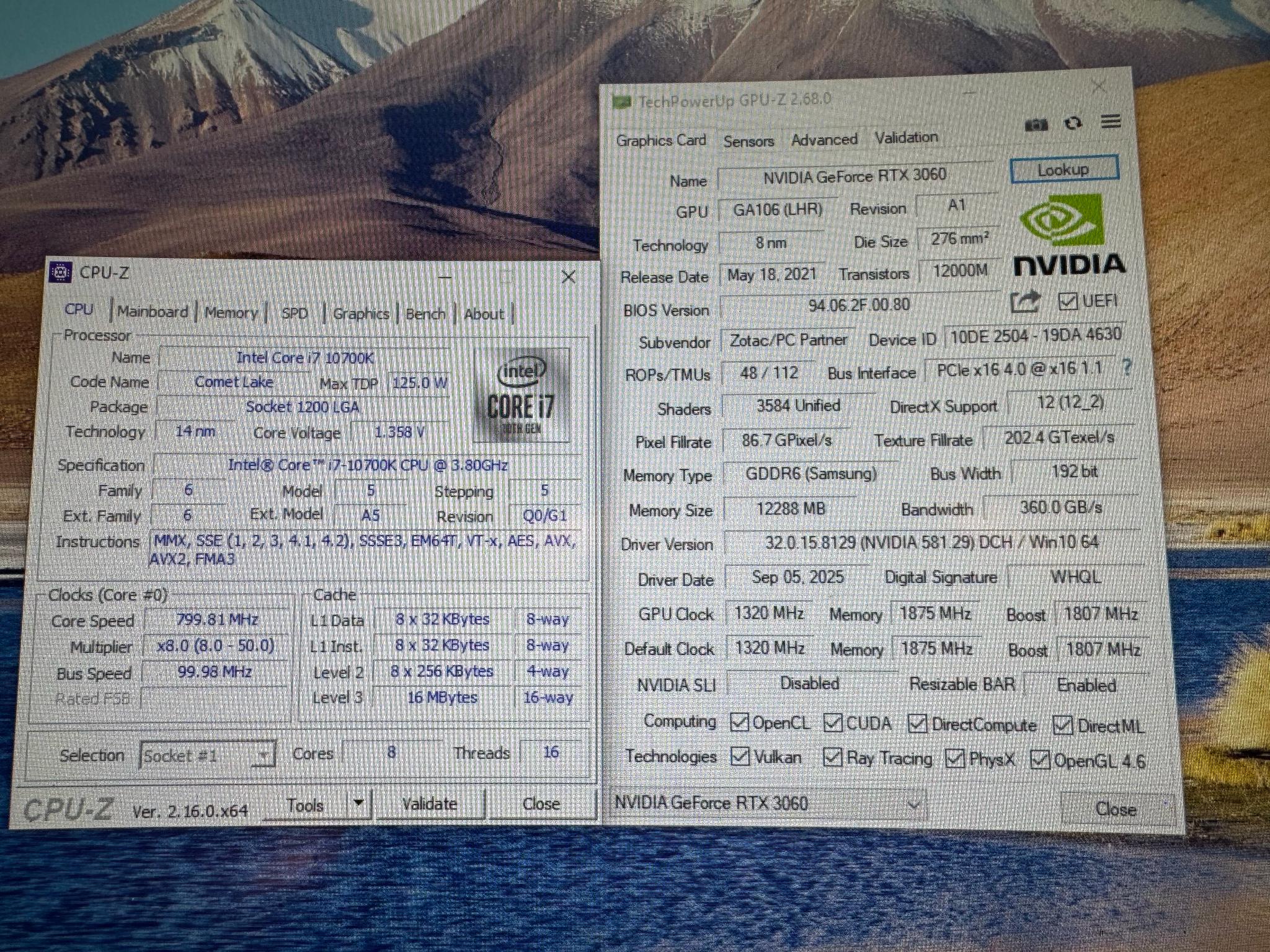Toggle the Vulkan checkbox

[740, 756]
